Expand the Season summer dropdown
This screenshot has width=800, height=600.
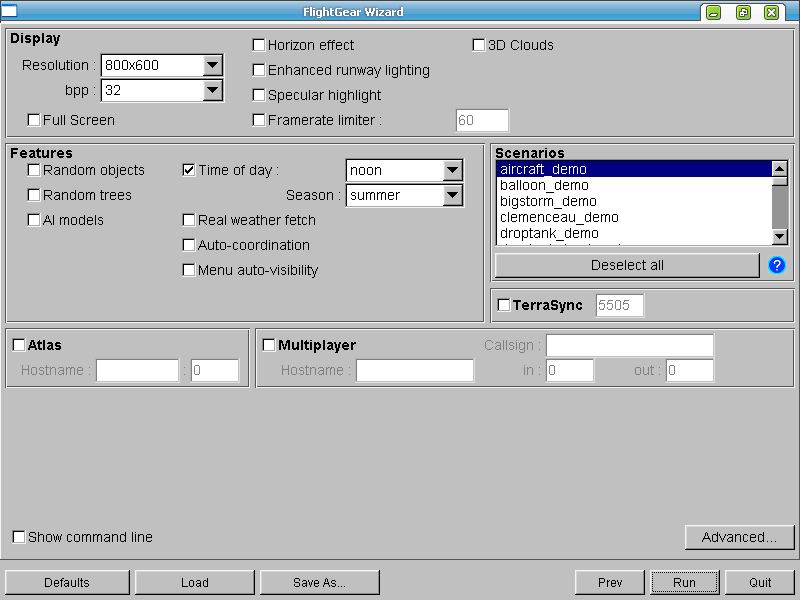pyautogui.click(x=453, y=195)
